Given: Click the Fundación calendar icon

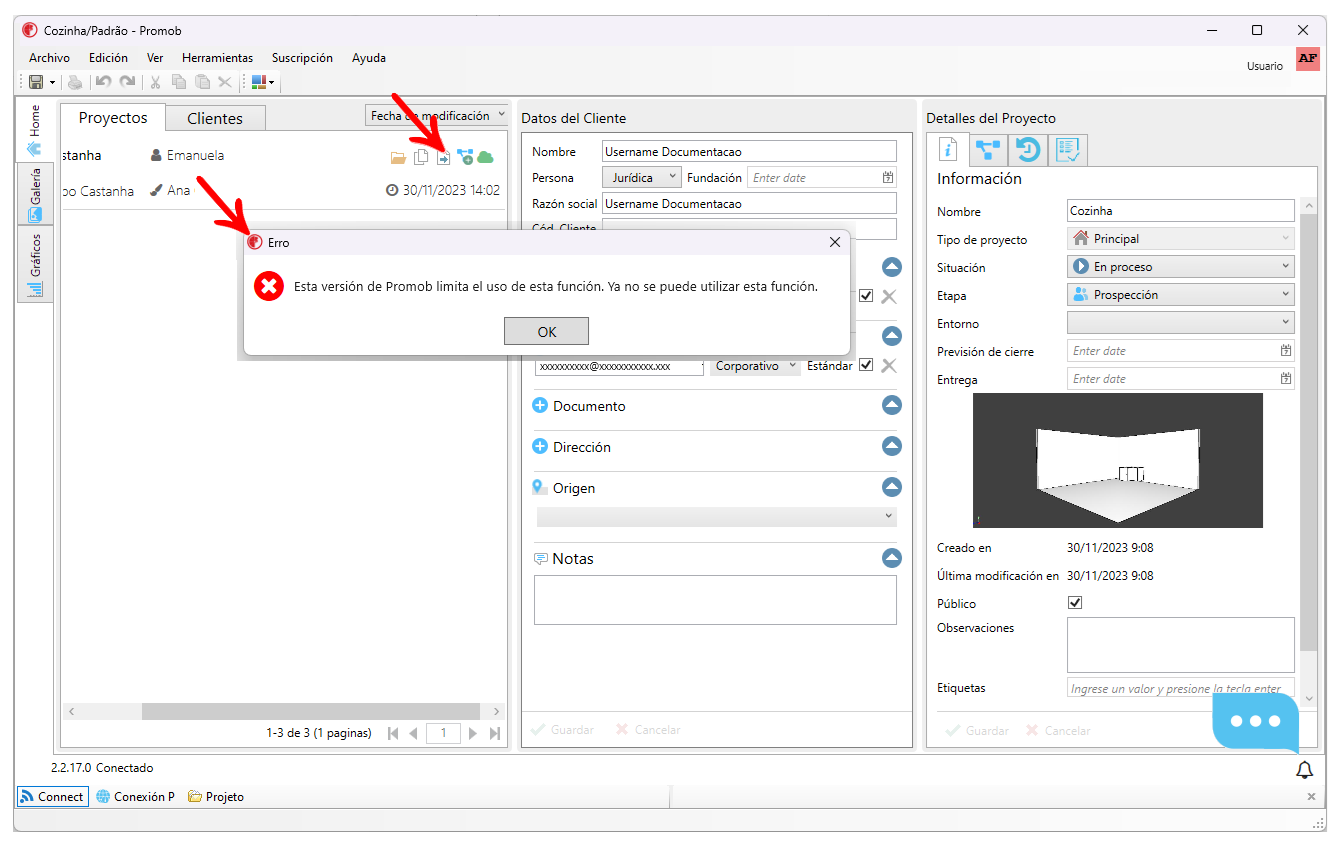Looking at the screenshot, I should point(888,178).
